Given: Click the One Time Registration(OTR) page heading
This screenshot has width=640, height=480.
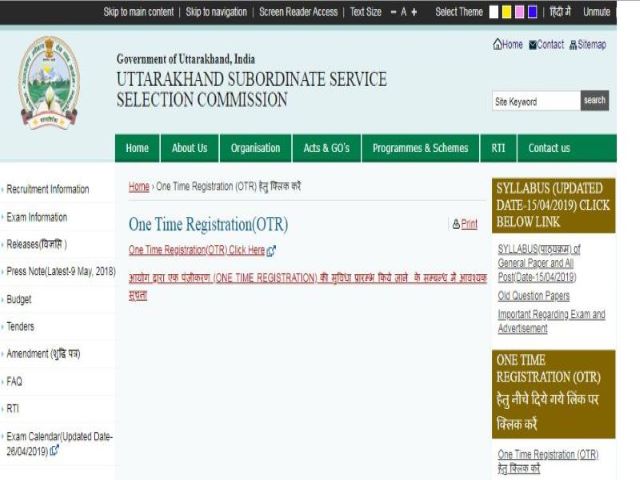Looking at the screenshot, I should (x=209, y=224).
